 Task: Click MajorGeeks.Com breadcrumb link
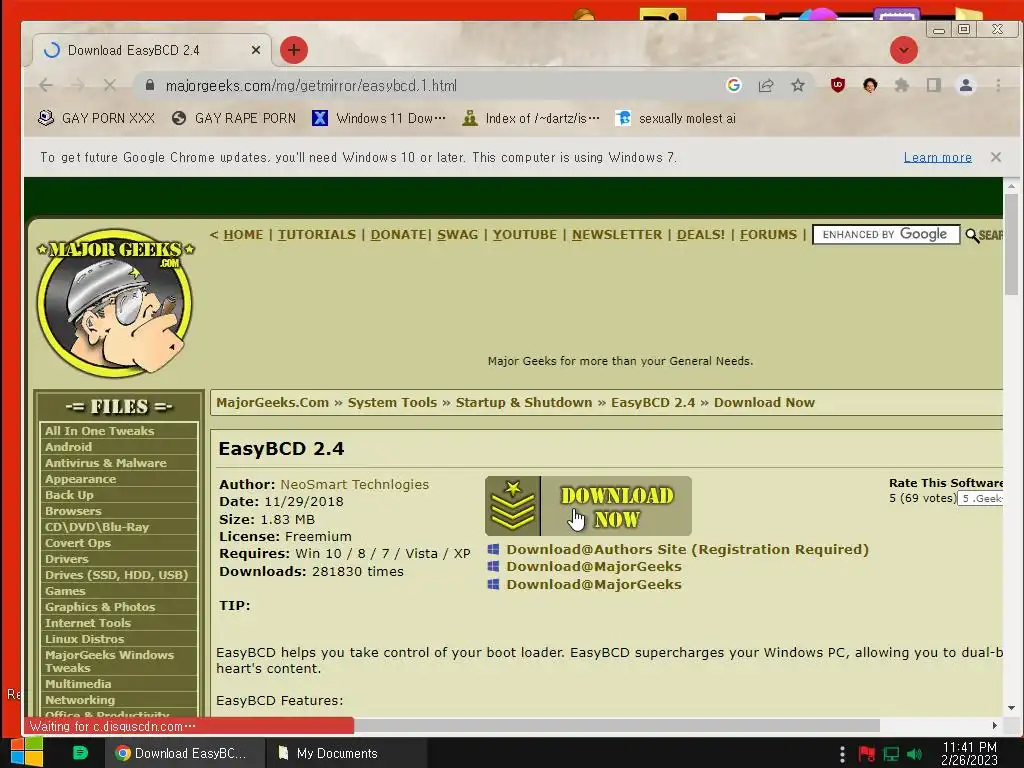click(x=272, y=402)
